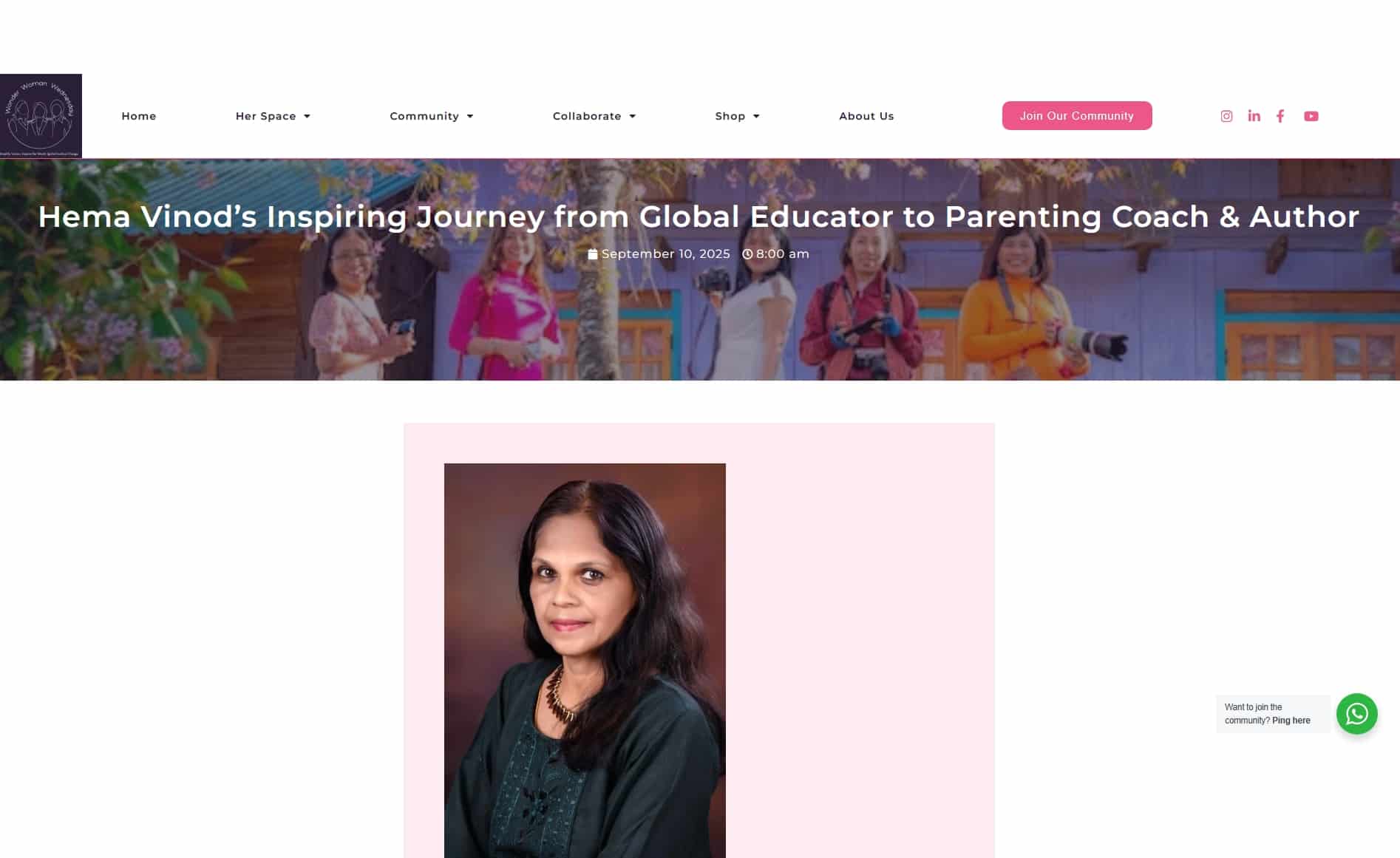Image resolution: width=1400 pixels, height=858 pixels.
Task: Open the About Us menu item
Action: click(x=866, y=116)
